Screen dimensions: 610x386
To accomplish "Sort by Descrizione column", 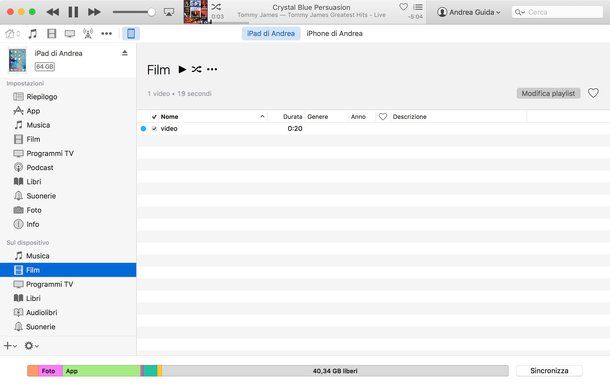I will click(410, 117).
